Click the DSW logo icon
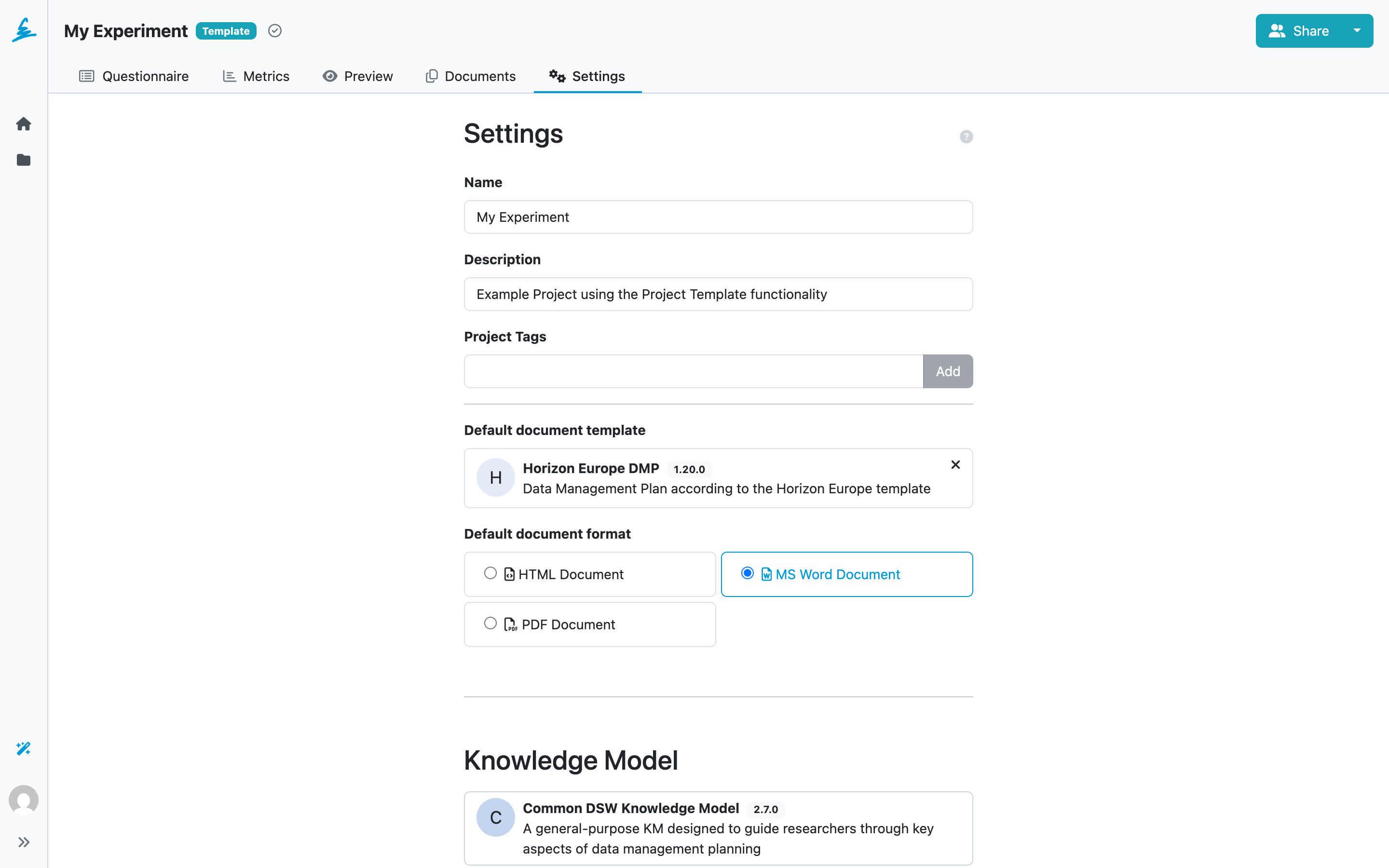 click(x=24, y=30)
